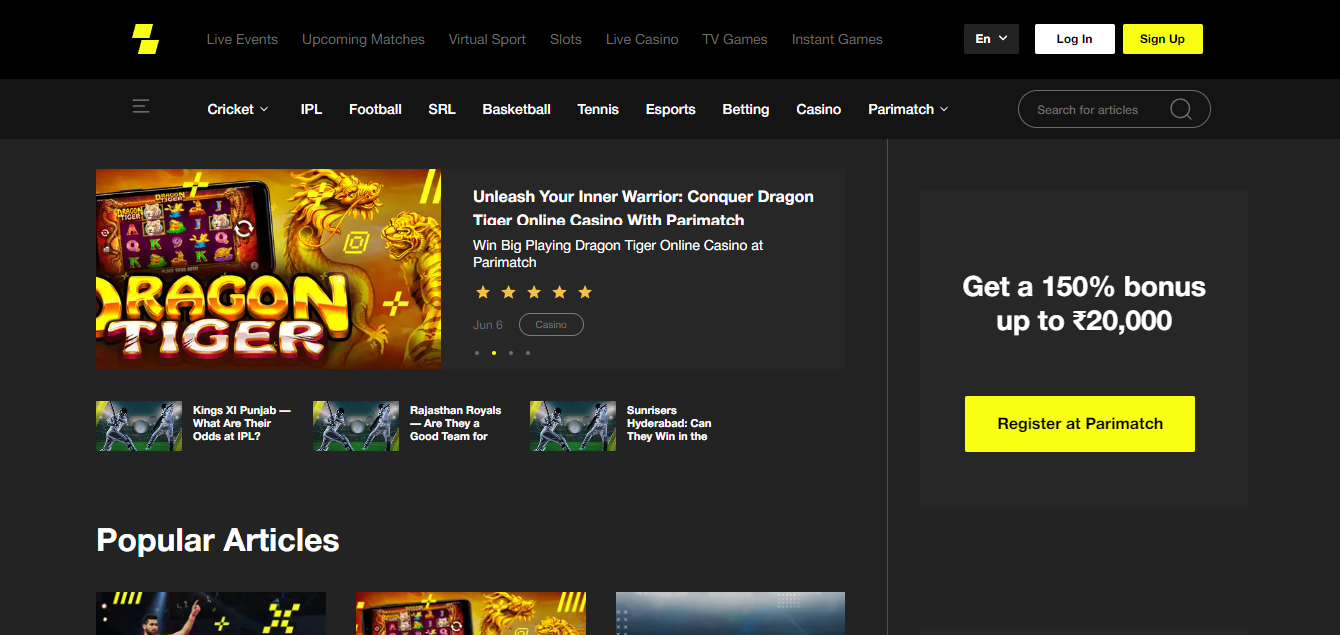Viewport: 1340px width, 635px height.
Task: Select SRL category
Action: (x=442, y=109)
